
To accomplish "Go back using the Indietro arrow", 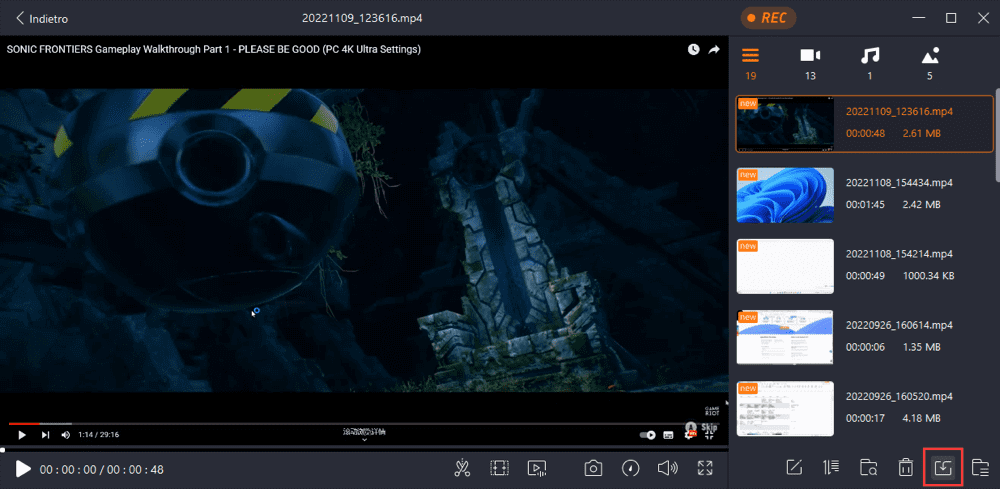I will [42, 18].
